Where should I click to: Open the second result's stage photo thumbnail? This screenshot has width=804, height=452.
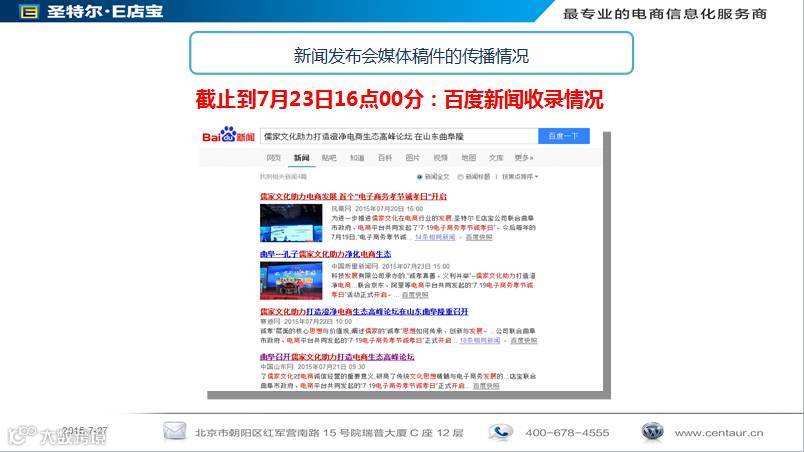pos(291,280)
